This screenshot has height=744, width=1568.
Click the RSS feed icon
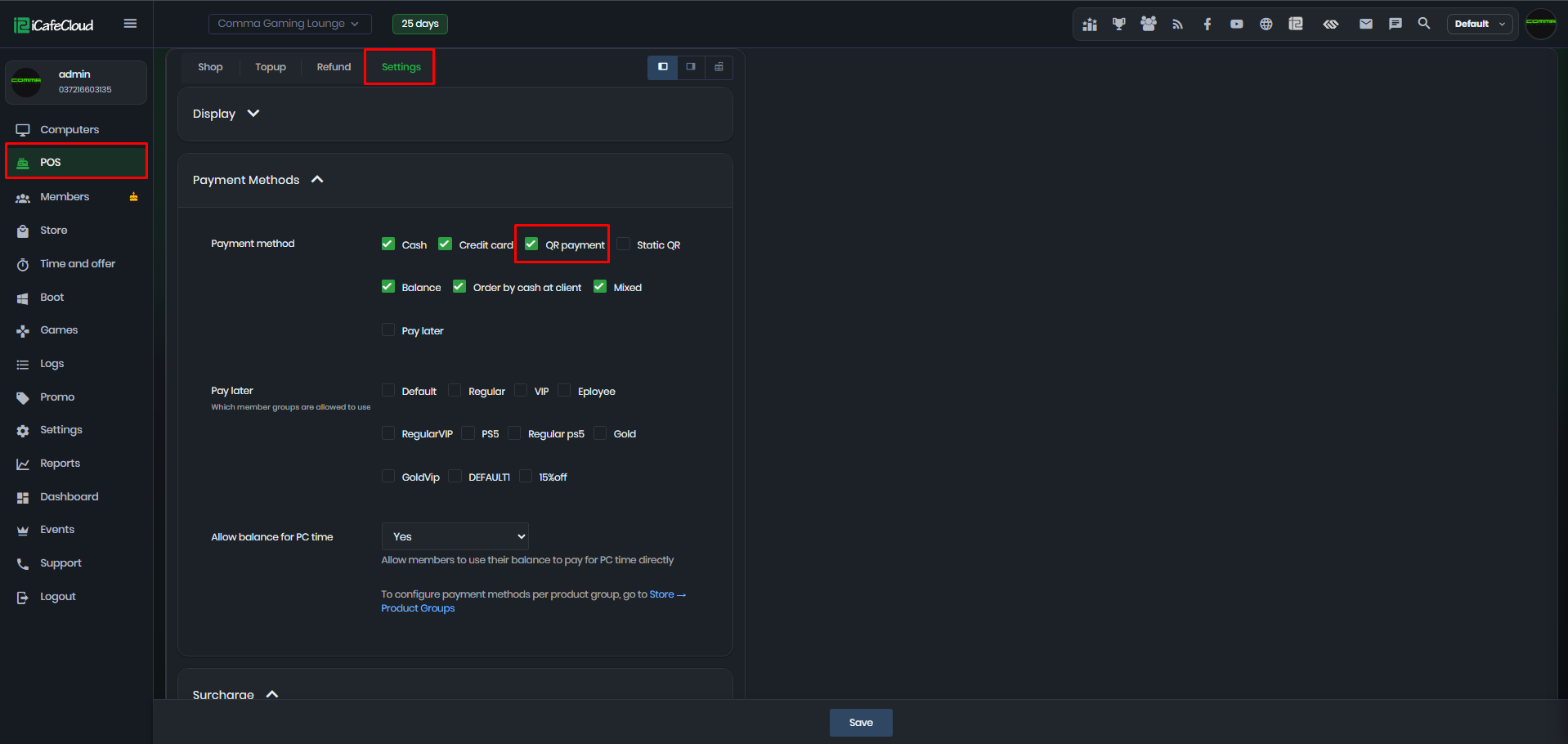(x=1178, y=24)
